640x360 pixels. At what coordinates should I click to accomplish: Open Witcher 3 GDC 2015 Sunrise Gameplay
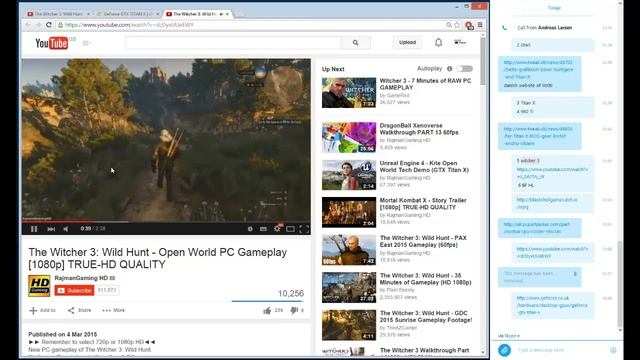click(x=426, y=316)
